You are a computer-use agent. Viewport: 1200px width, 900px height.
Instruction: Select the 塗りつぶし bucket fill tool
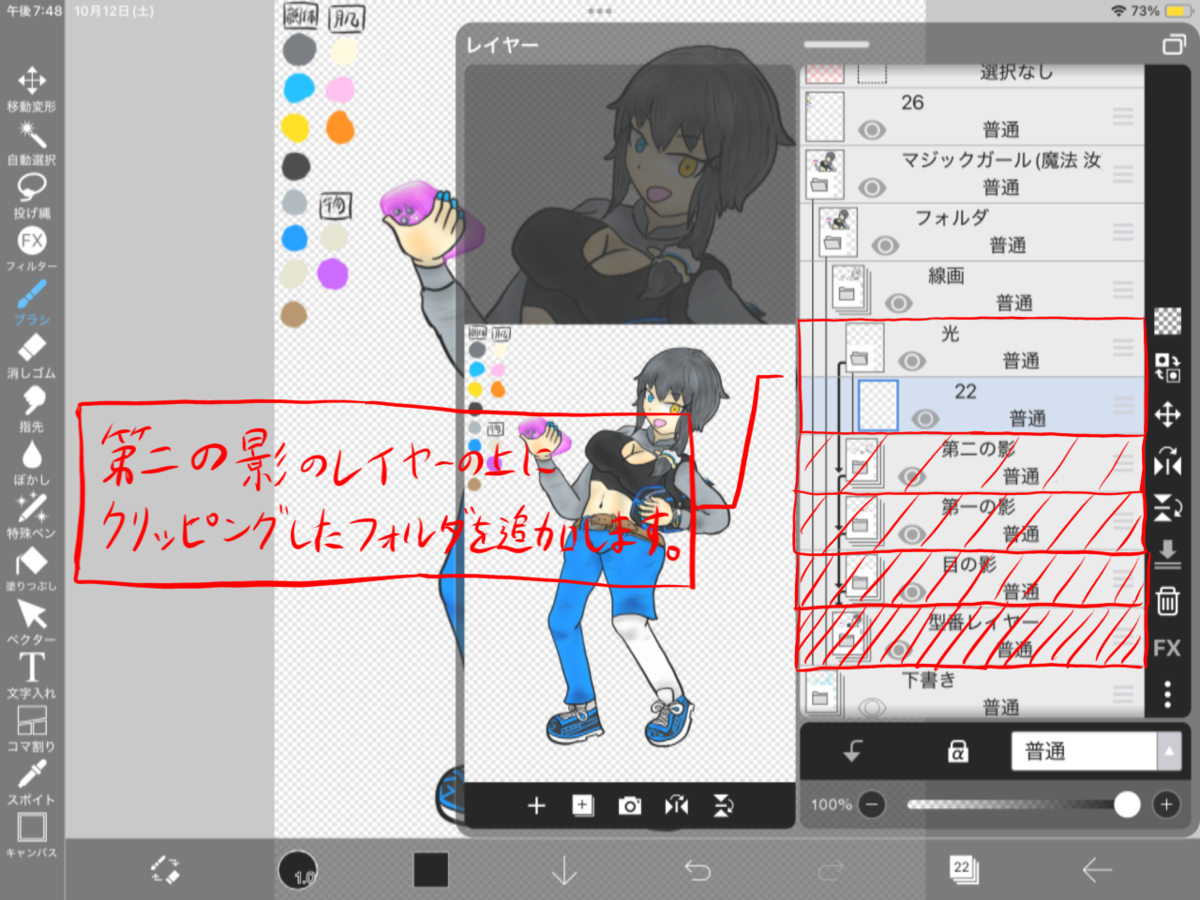32,568
